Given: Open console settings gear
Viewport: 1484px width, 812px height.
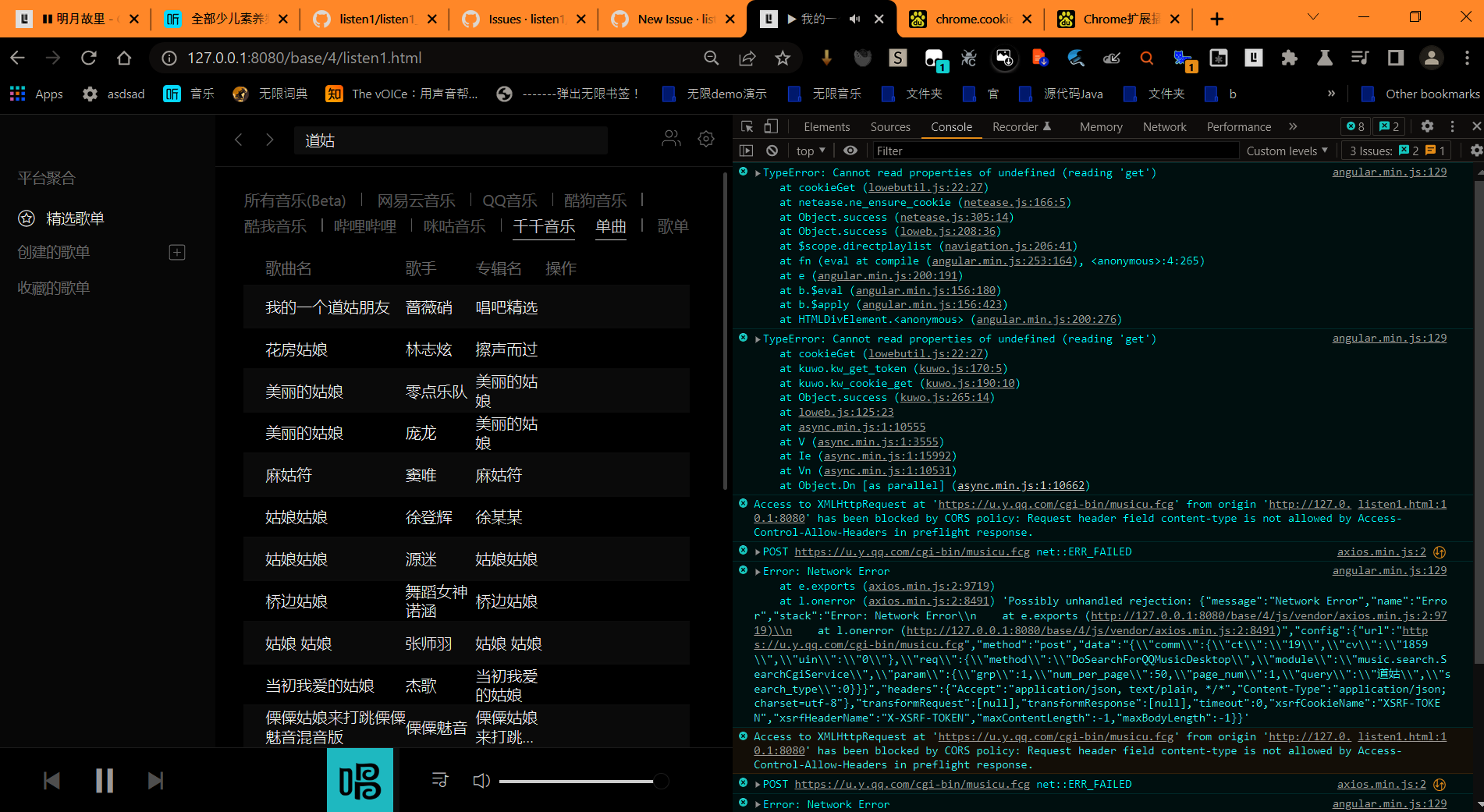Looking at the screenshot, I should [1475, 151].
